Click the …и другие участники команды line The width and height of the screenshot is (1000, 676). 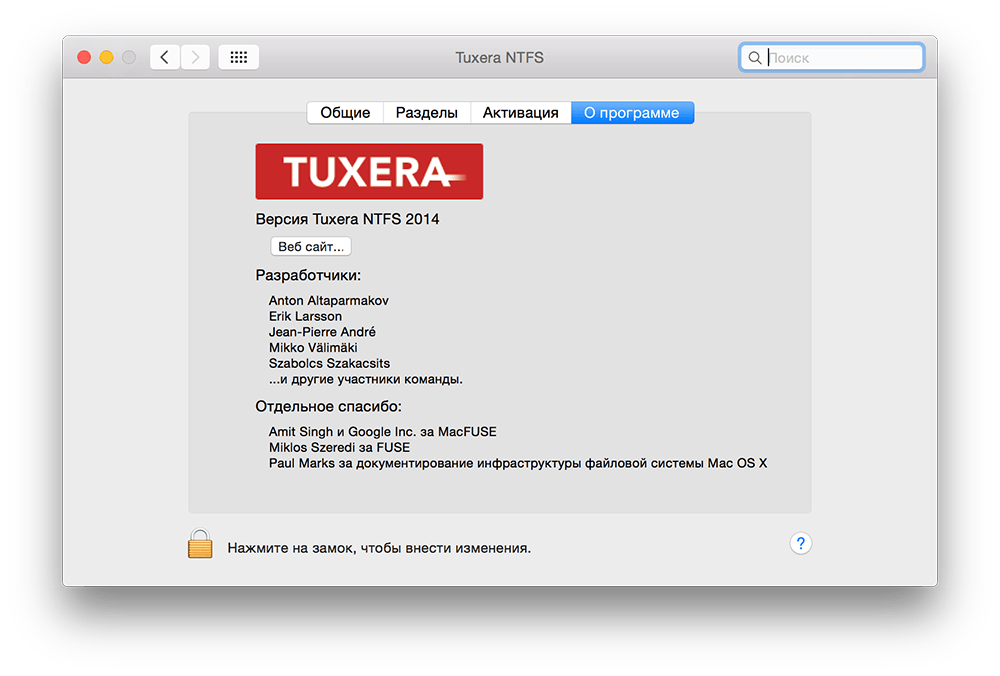tap(365, 379)
